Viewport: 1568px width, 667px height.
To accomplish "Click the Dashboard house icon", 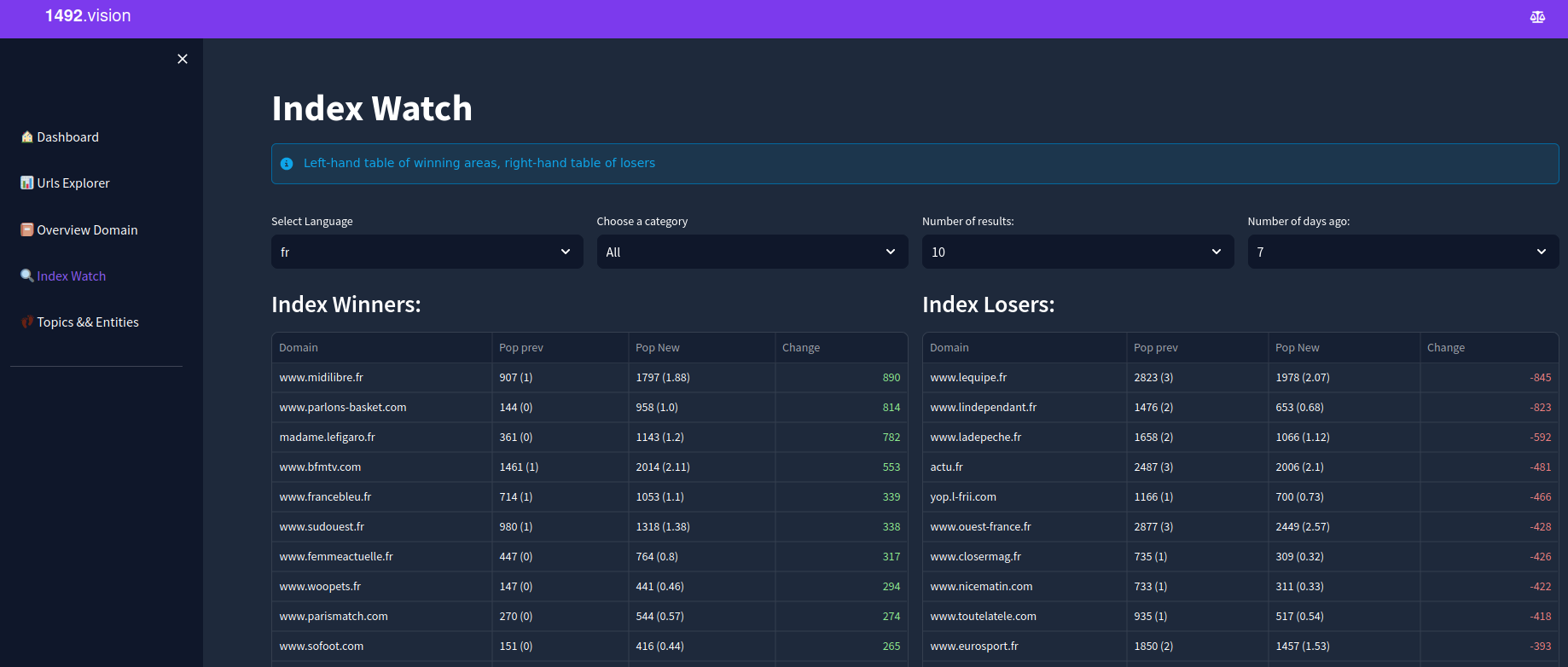I will pyautogui.click(x=27, y=137).
